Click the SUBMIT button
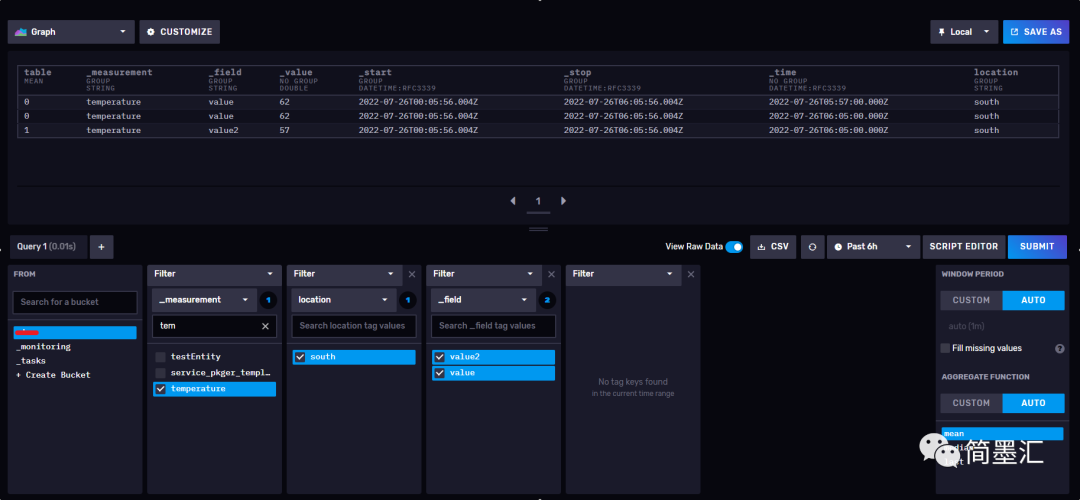Screen dimensions: 1080x500 pyautogui.click(x=1037, y=247)
